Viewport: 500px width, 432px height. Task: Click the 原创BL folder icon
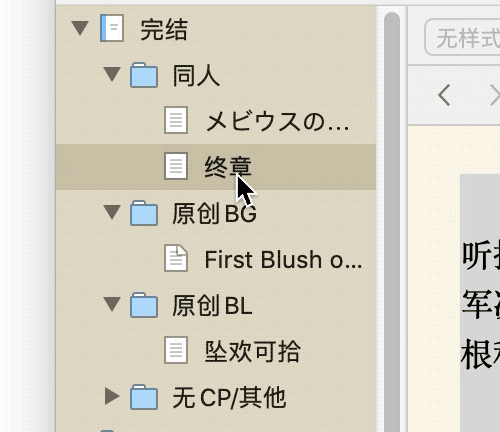[144, 305]
